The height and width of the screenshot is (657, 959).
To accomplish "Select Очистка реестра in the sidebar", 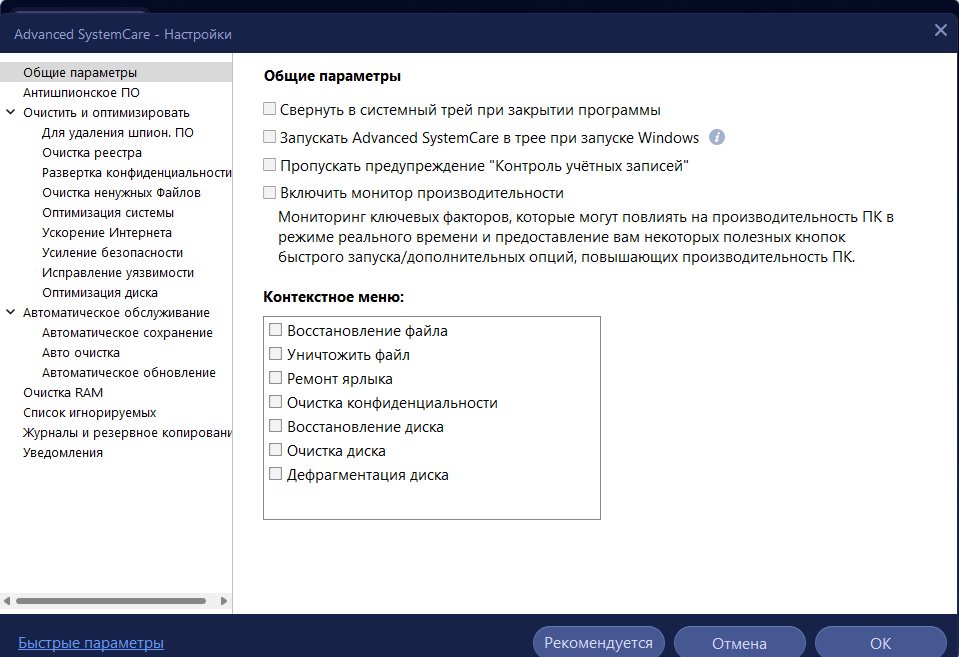I will [92, 152].
